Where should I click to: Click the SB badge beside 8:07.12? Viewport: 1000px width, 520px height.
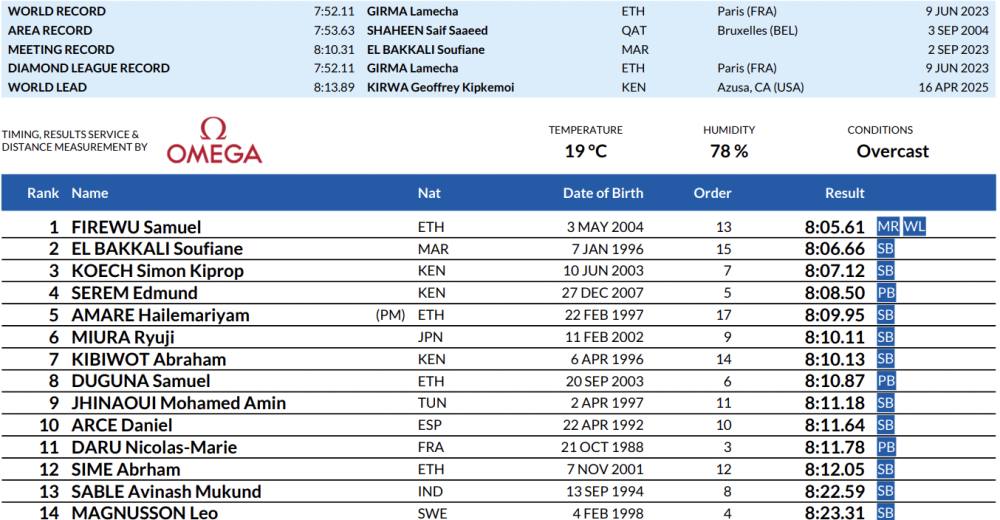click(x=885, y=271)
